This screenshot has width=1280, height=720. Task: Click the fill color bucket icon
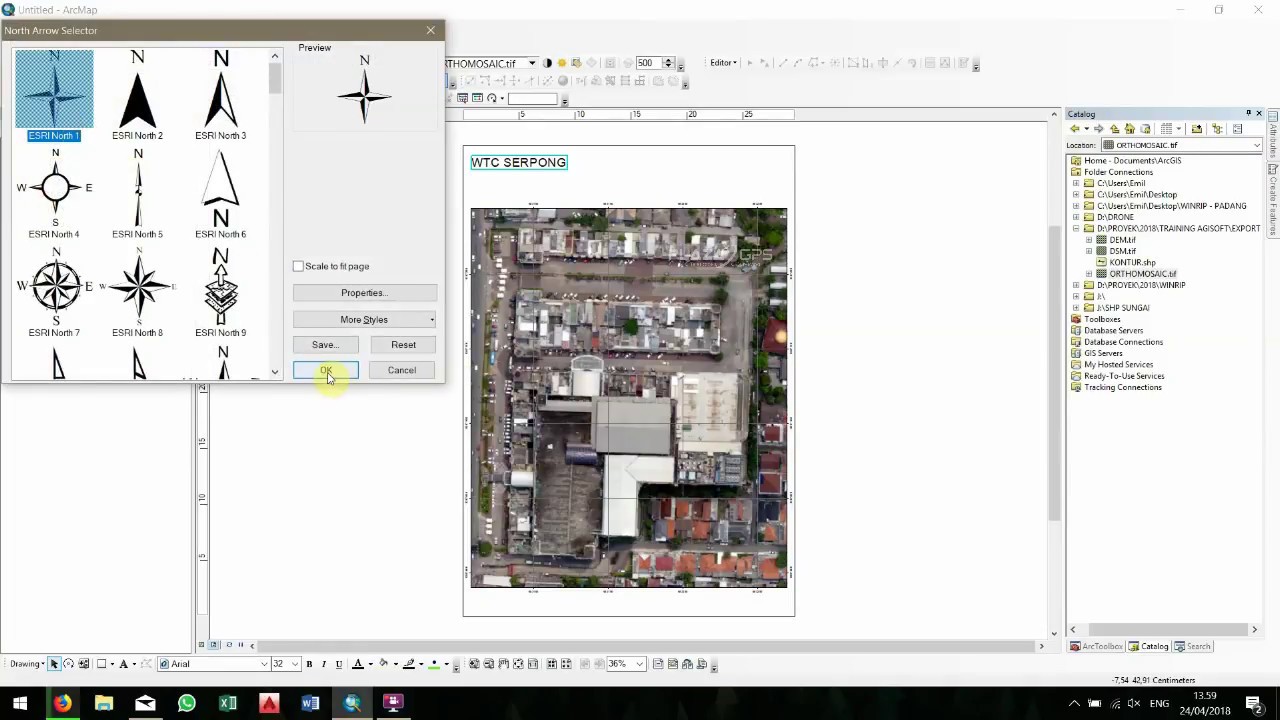coord(383,664)
